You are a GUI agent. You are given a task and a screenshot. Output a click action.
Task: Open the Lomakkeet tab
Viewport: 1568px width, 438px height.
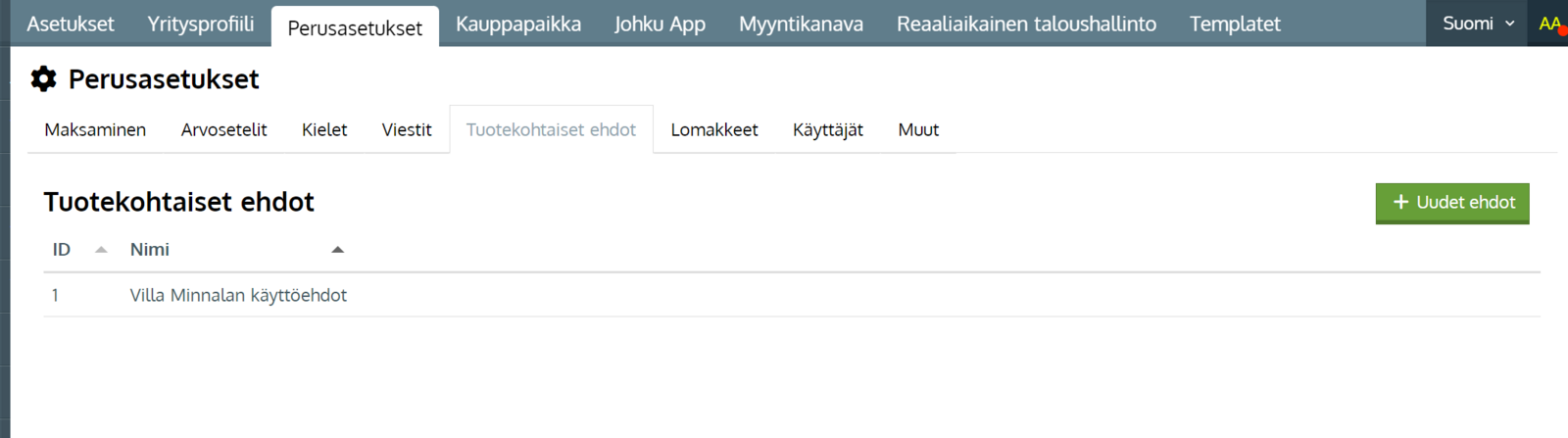714,129
